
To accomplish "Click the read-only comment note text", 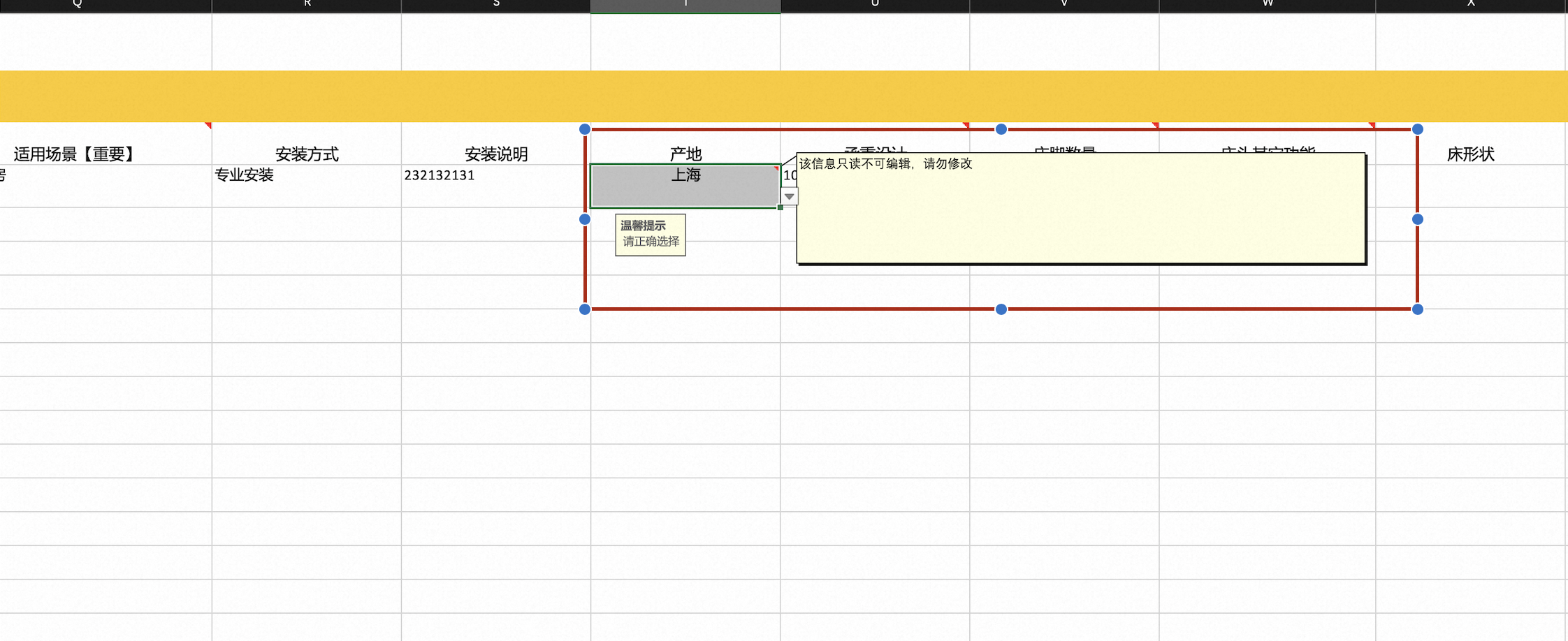I will click(x=885, y=163).
